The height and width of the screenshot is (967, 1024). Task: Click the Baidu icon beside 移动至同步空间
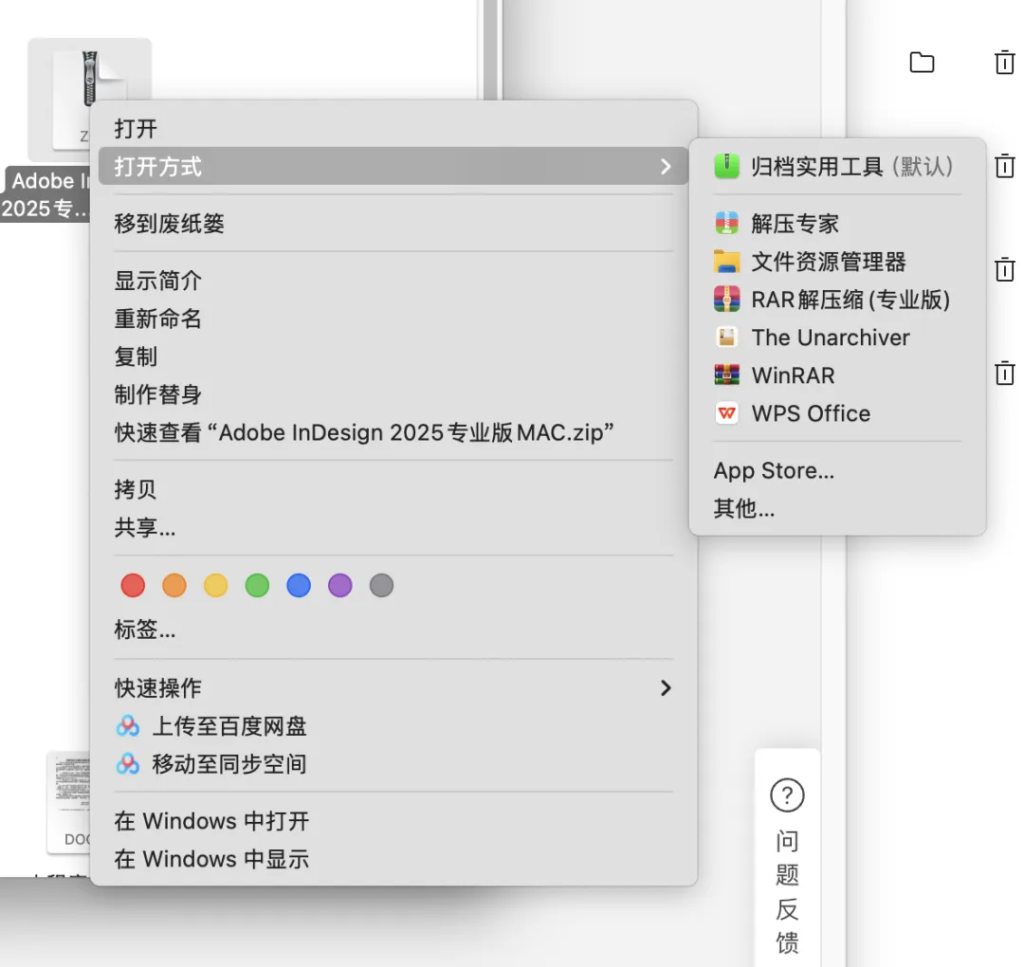[x=128, y=763]
